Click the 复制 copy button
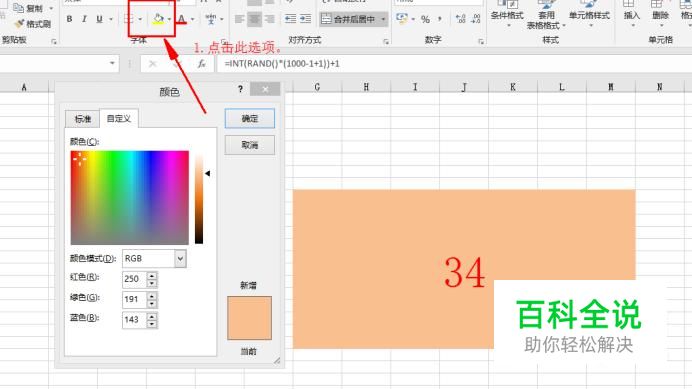The height and width of the screenshot is (389, 692). [x=28, y=8]
